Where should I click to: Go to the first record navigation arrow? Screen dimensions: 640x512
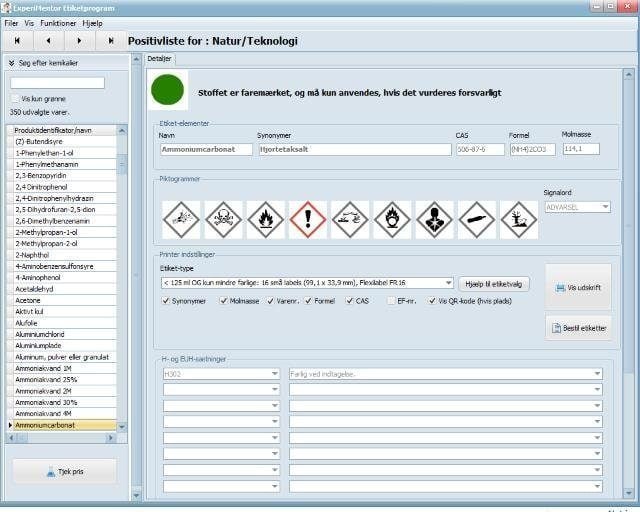[x=18, y=41]
